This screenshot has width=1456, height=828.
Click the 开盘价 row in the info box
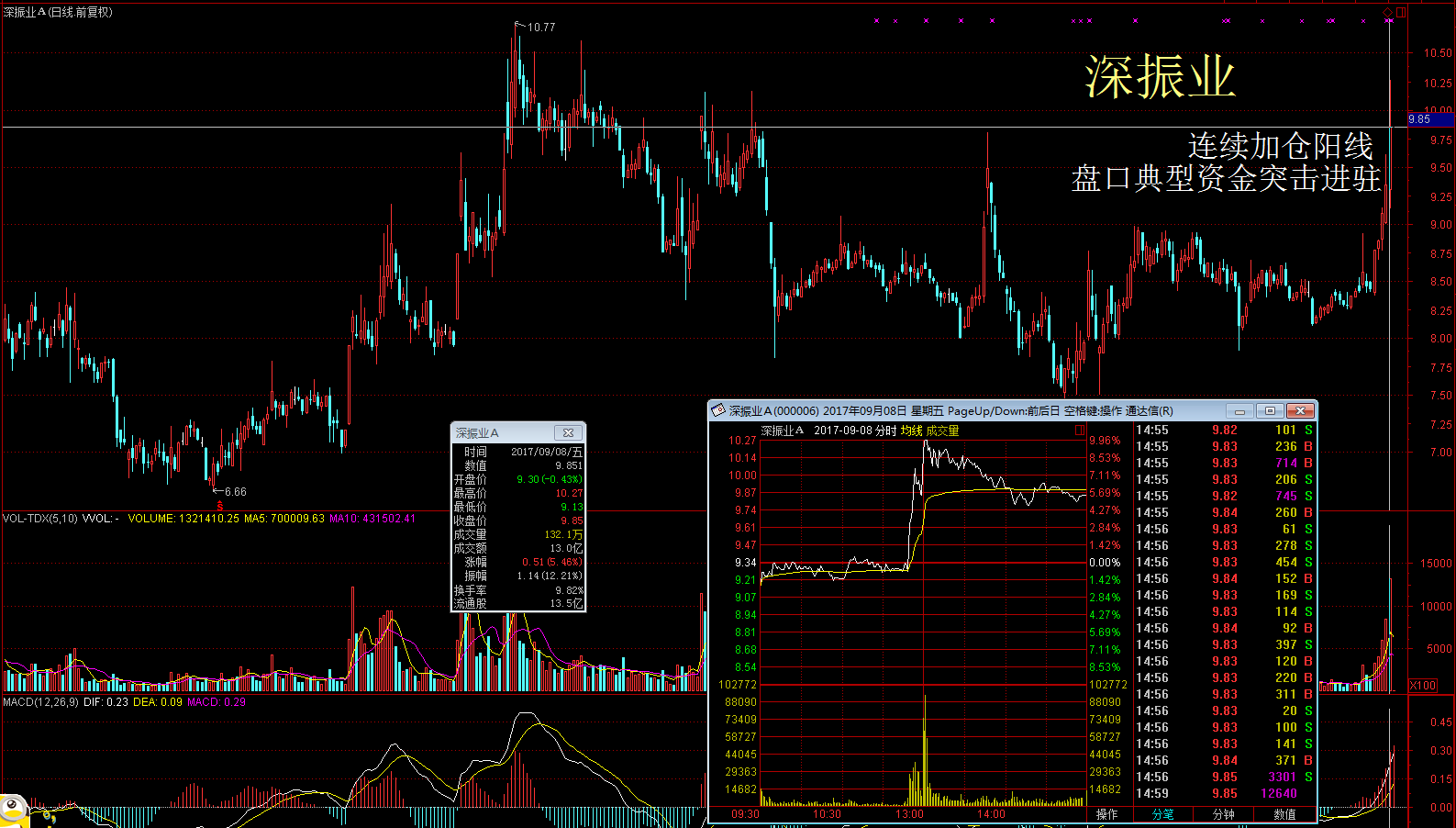pos(518,479)
